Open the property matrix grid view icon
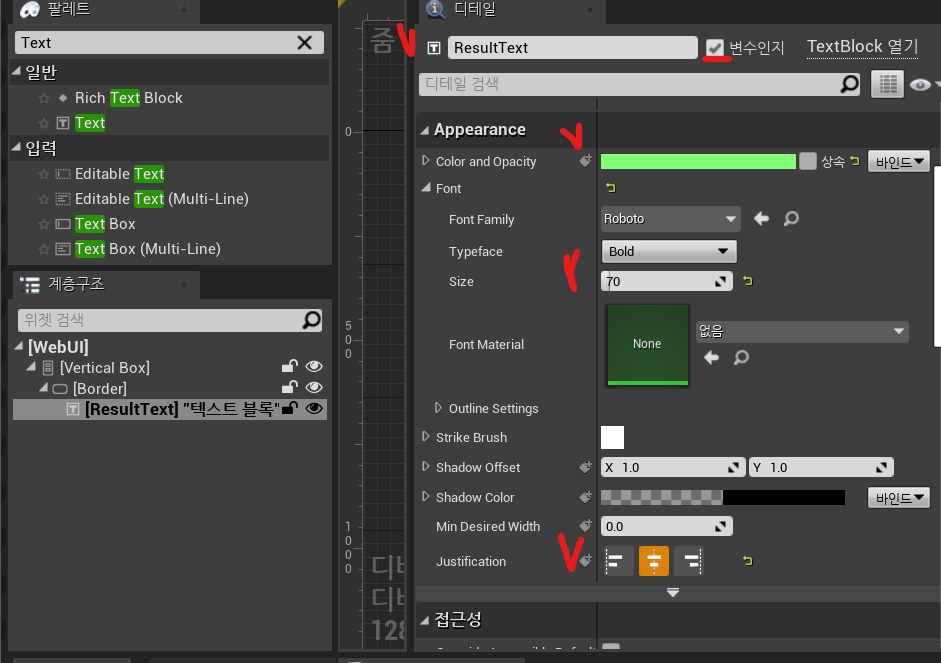Viewport: 941px width, 663px height. pos(886,84)
